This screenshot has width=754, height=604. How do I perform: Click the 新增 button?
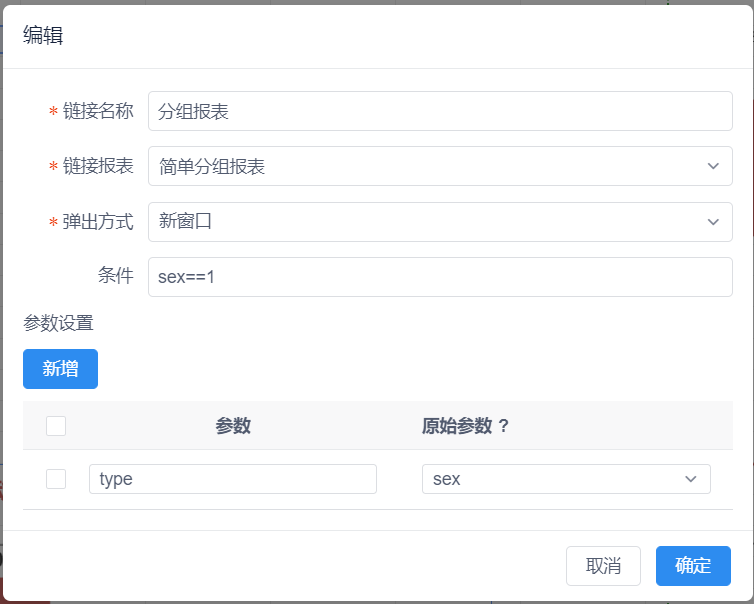coord(61,369)
